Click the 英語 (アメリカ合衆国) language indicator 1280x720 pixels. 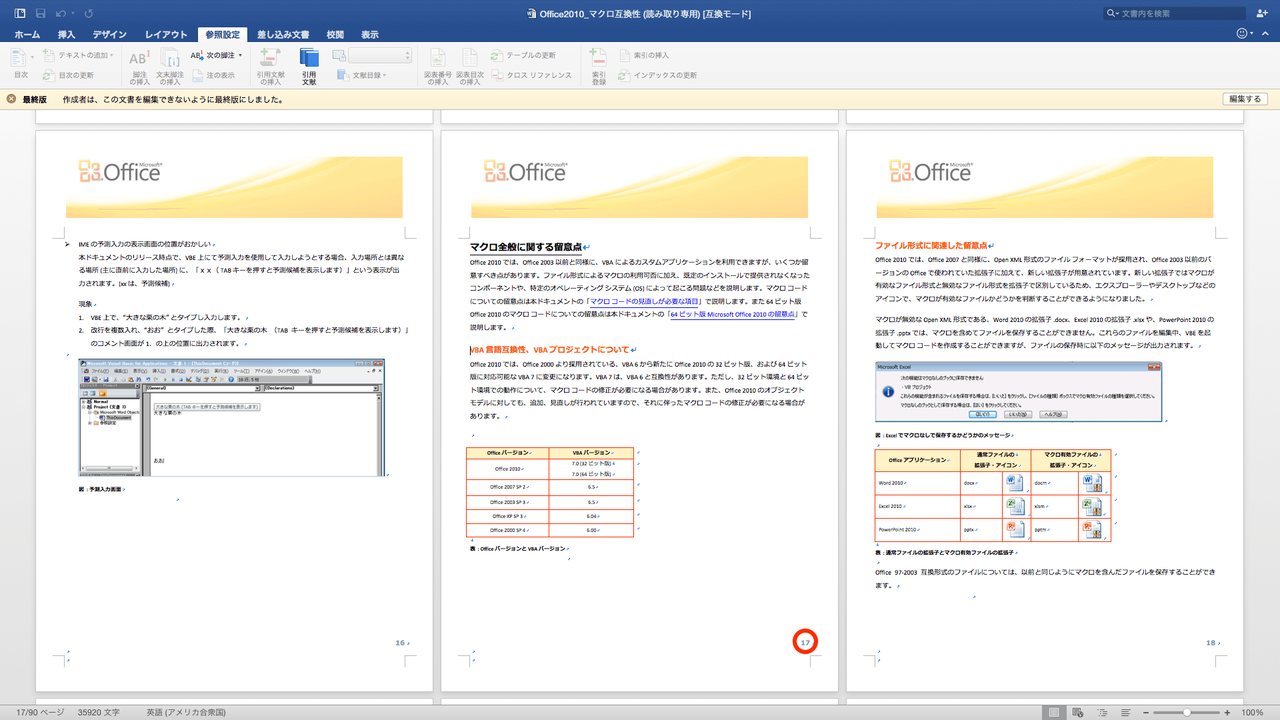(186, 712)
